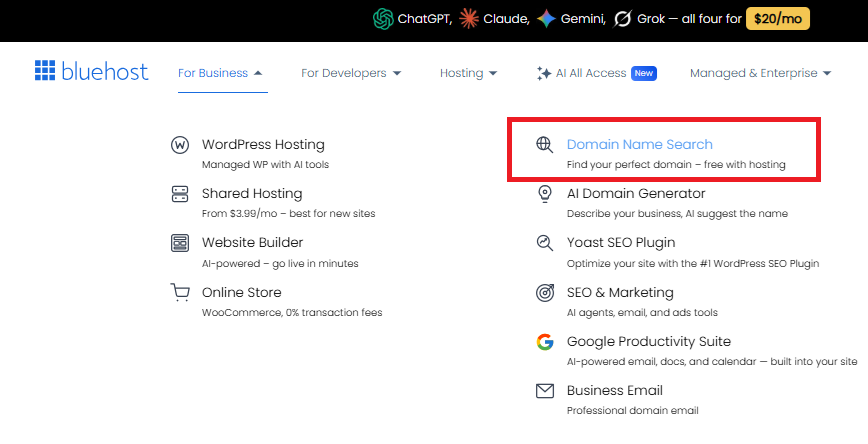Click 'Optimize your site' Yoast description
Viewport: 868px width, 444px height.
(693, 264)
